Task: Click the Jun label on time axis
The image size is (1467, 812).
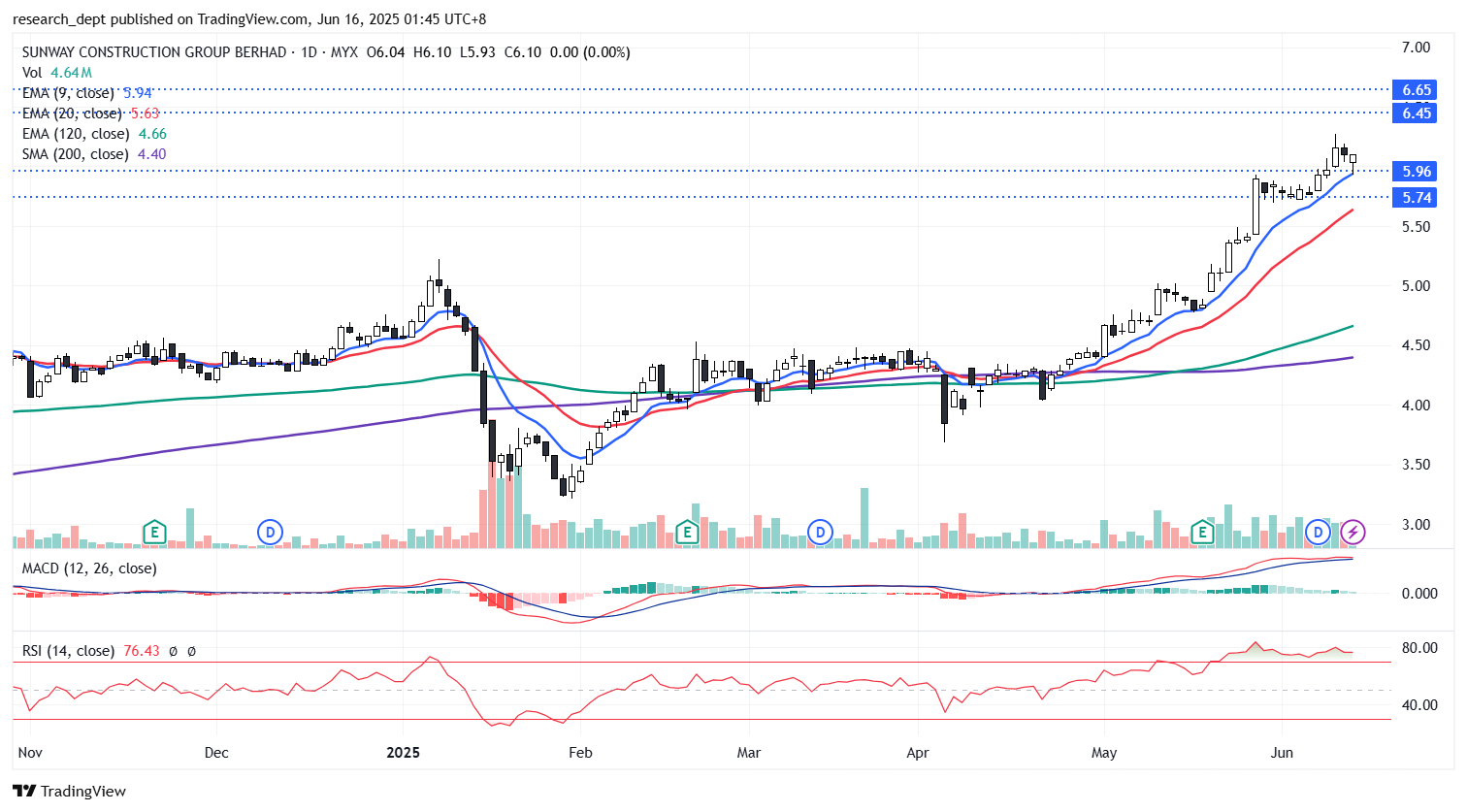Action: click(x=1282, y=753)
